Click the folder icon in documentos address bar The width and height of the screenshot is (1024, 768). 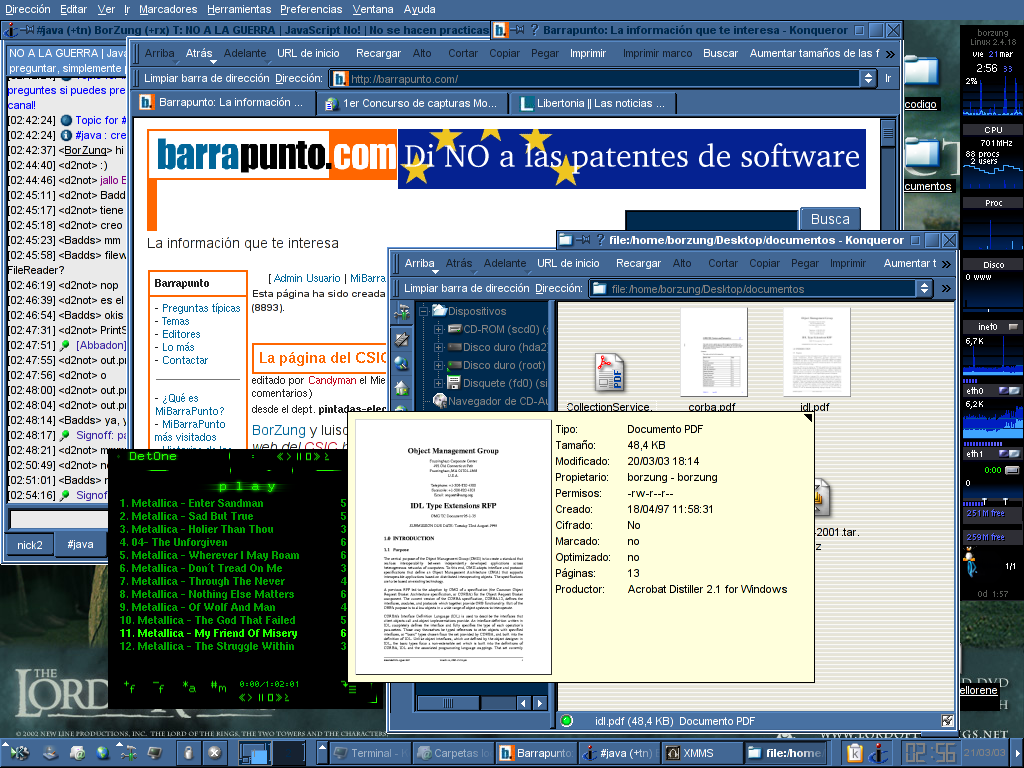click(599, 289)
